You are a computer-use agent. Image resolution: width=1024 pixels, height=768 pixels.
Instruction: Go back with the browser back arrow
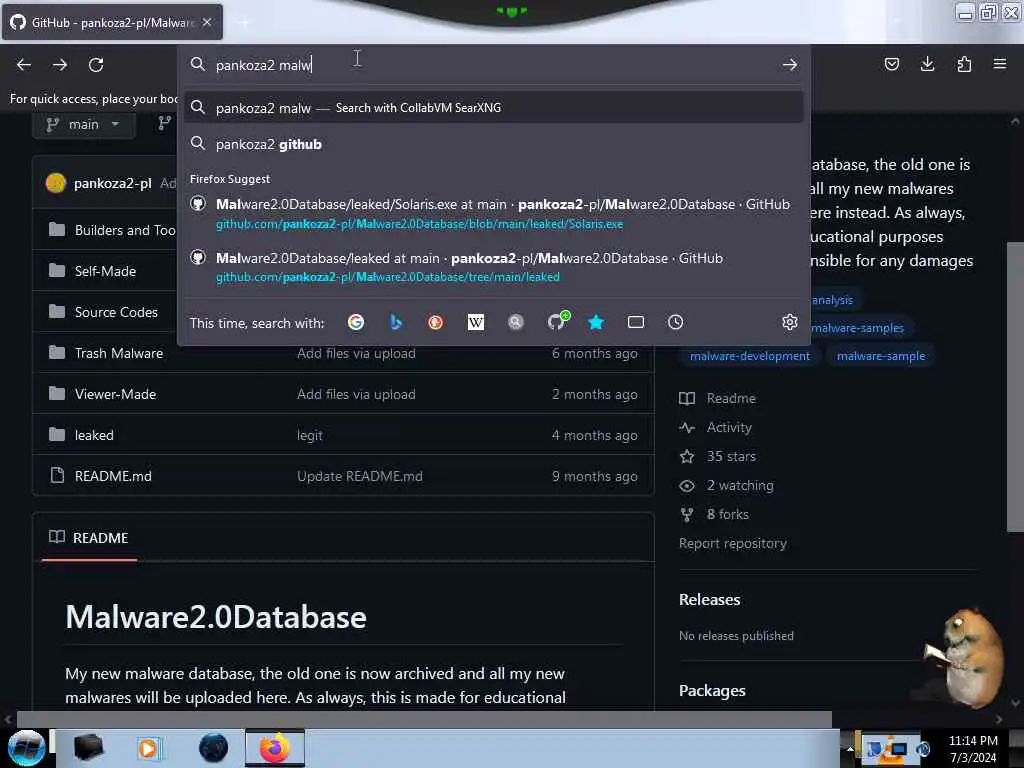pyautogui.click(x=24, y=65)
